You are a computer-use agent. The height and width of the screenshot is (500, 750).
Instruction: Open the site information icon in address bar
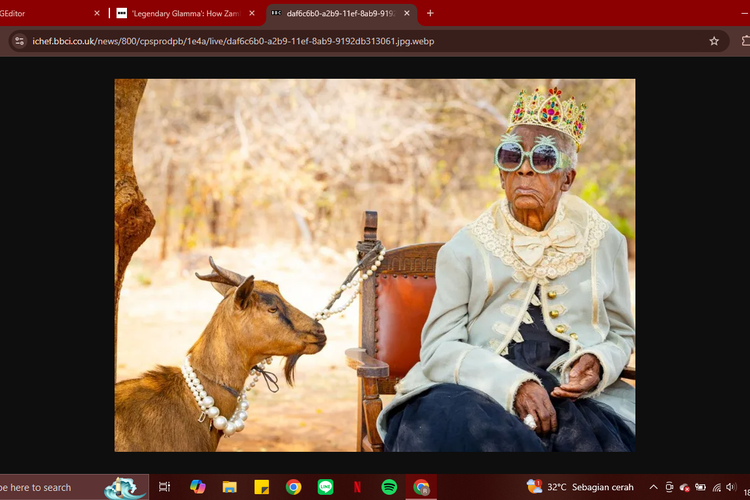(x=18, y=41)
